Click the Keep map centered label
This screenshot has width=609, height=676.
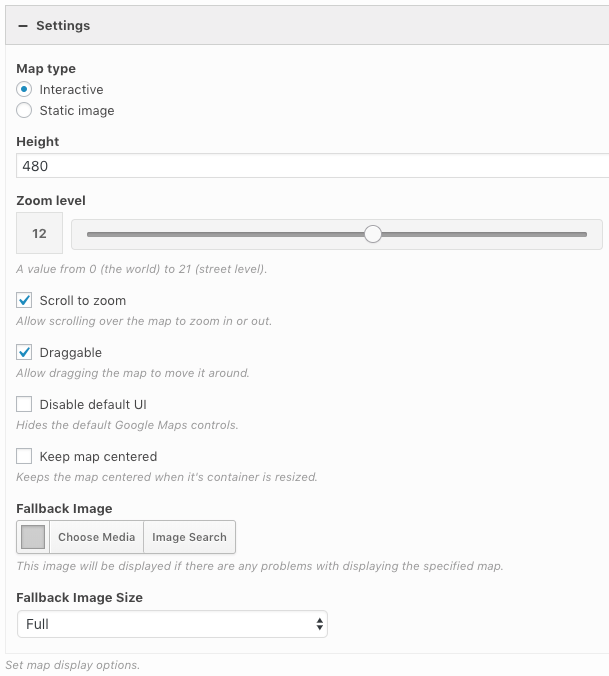(x=98, y=456)
